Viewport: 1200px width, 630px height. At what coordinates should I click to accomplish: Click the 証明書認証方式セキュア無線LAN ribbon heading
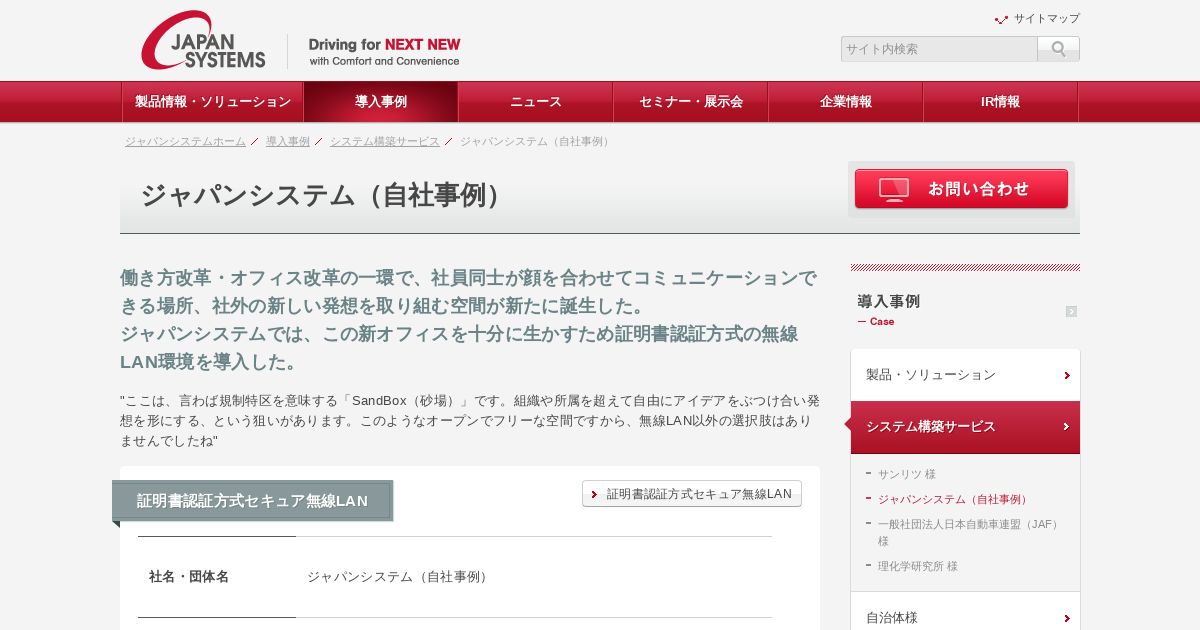252,501
